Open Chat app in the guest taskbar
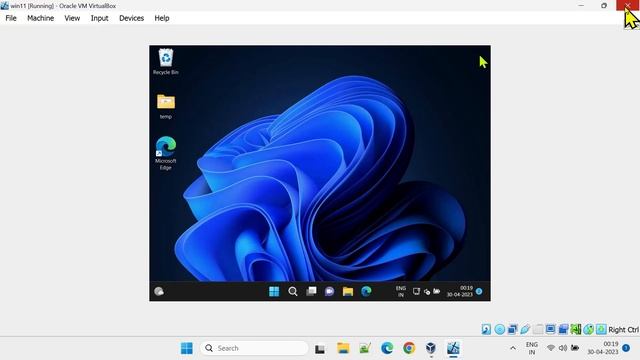The height and width of the screenshot is (360, 640). (x=329, y=291)
